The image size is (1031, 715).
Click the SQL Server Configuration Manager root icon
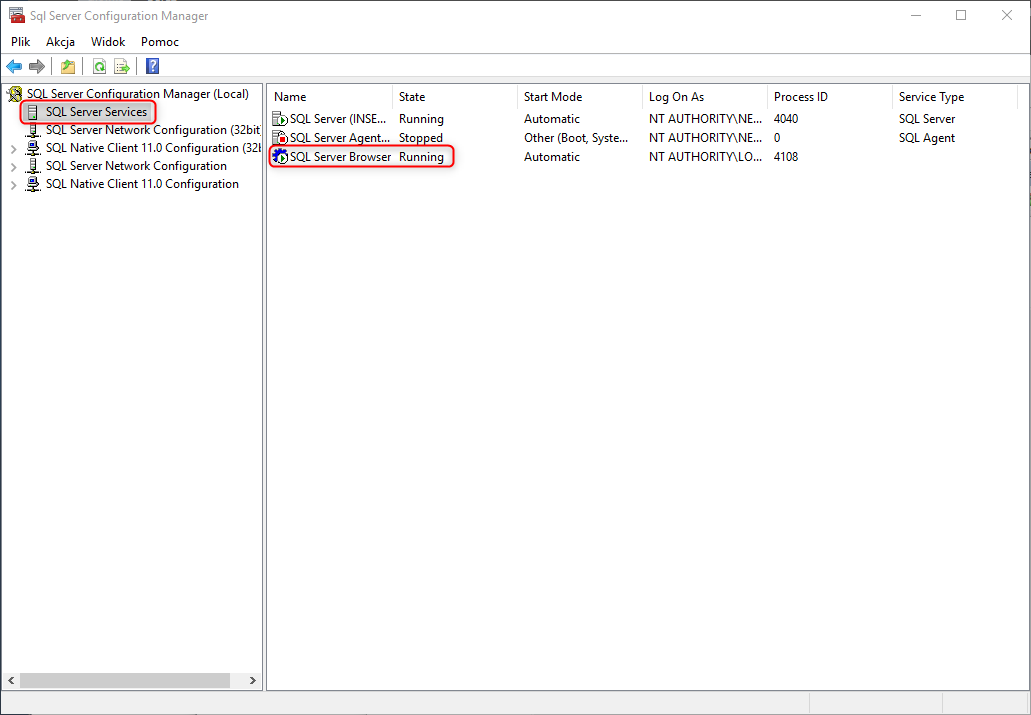point(14,95)
